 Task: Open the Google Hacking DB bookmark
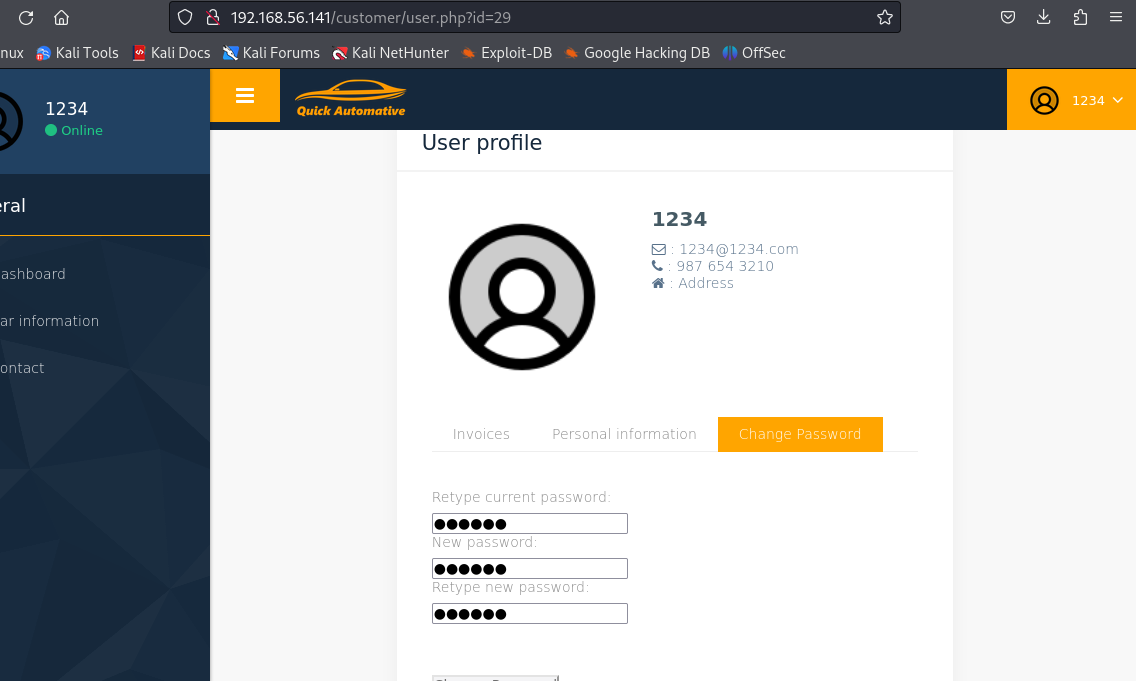click(x=638, y=53)
